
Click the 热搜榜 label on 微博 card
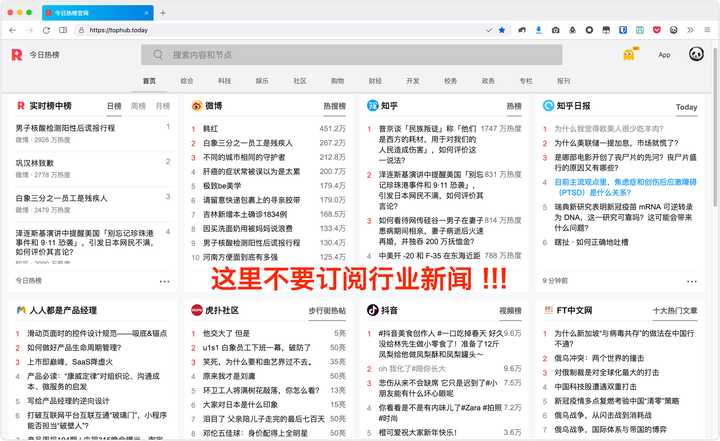334,106
